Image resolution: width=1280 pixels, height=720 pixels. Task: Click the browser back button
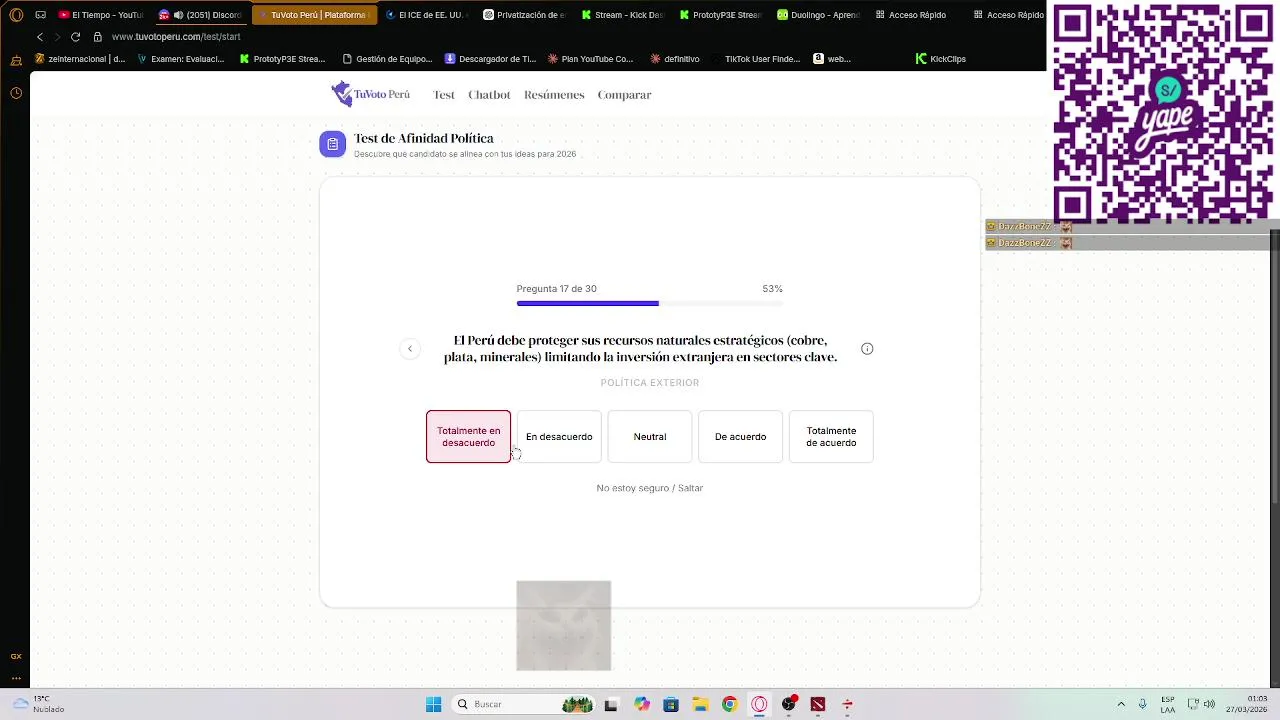point(40,37)
